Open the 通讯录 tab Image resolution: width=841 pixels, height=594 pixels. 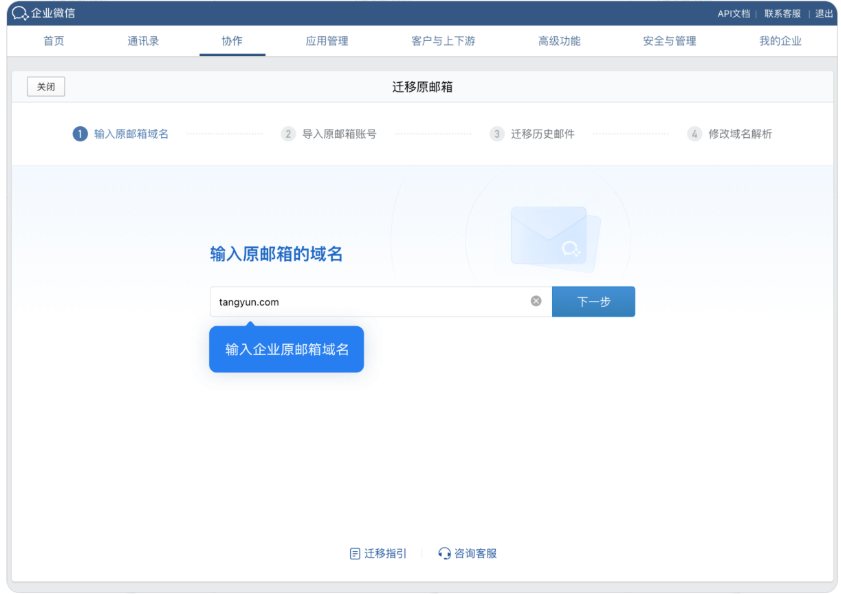pos(142,41)
